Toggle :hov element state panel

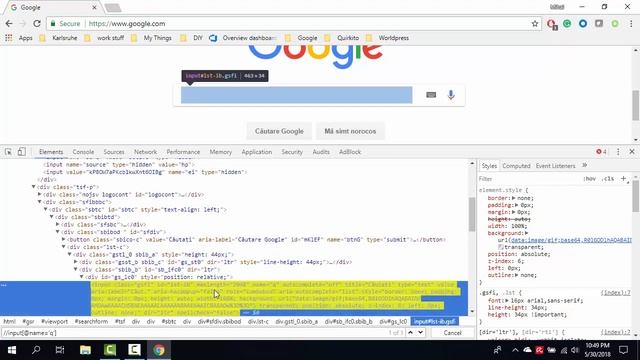point(589,179)
